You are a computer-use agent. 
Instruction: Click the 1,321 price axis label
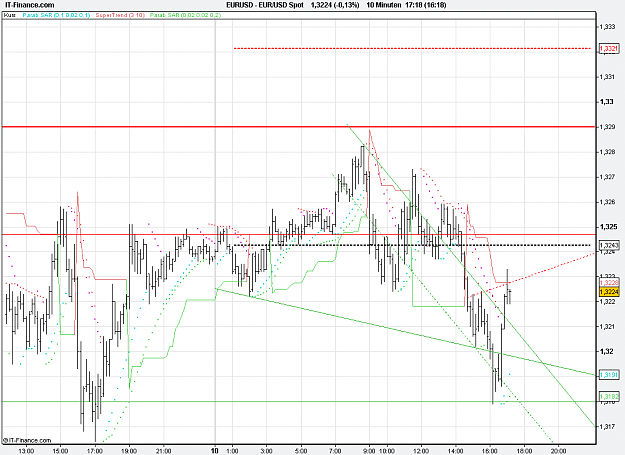[607, 327]
